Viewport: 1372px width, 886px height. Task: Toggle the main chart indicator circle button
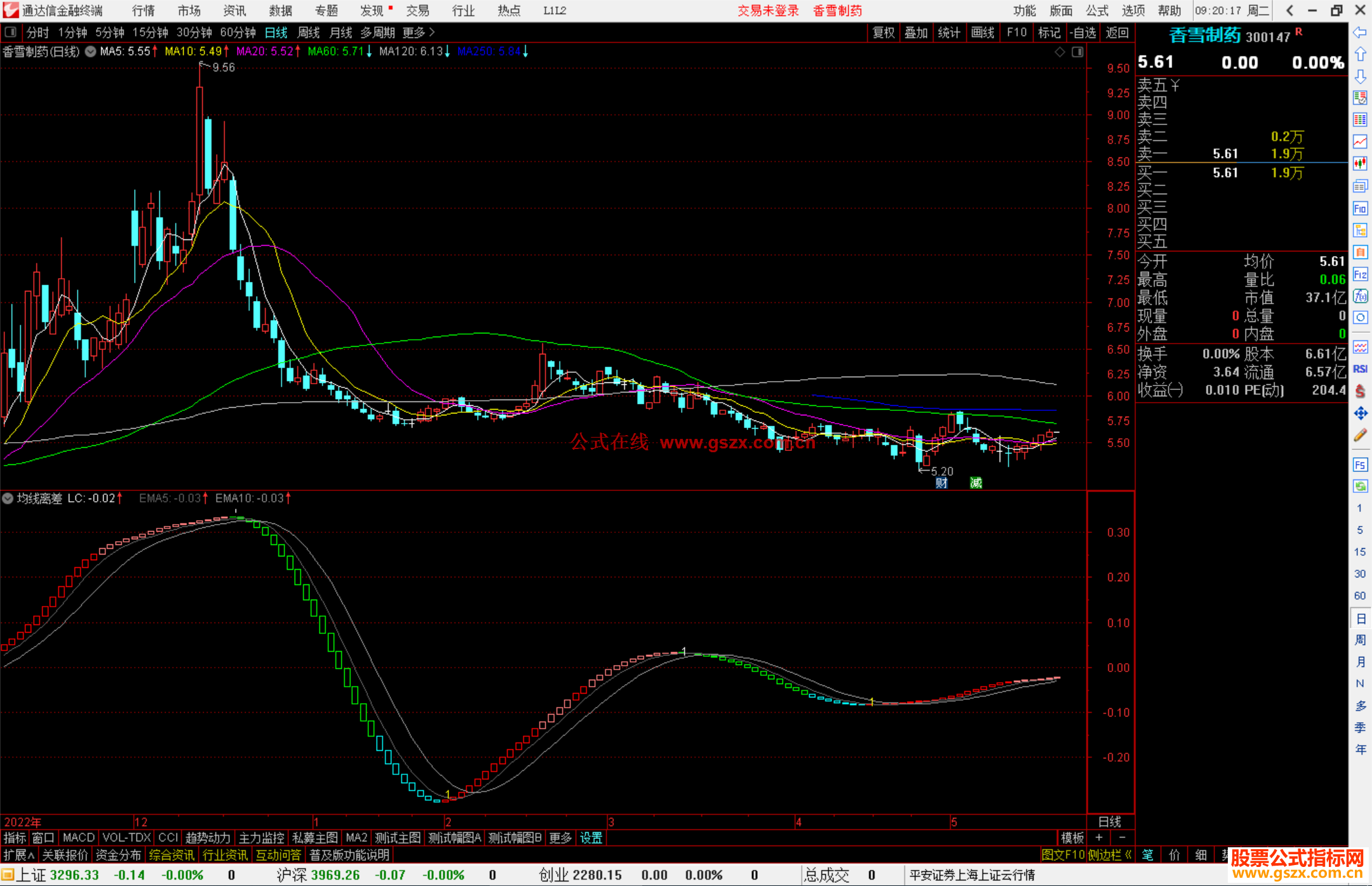coord(91,51)
